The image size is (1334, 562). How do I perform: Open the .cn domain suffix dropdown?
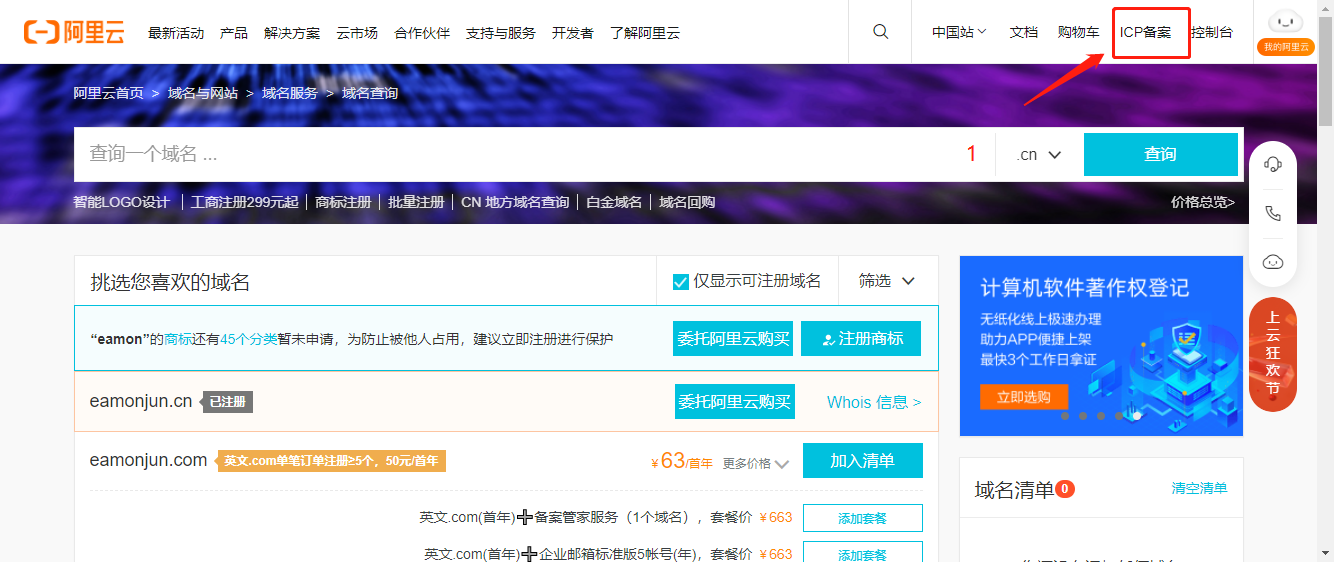[x=1038, y=155]
